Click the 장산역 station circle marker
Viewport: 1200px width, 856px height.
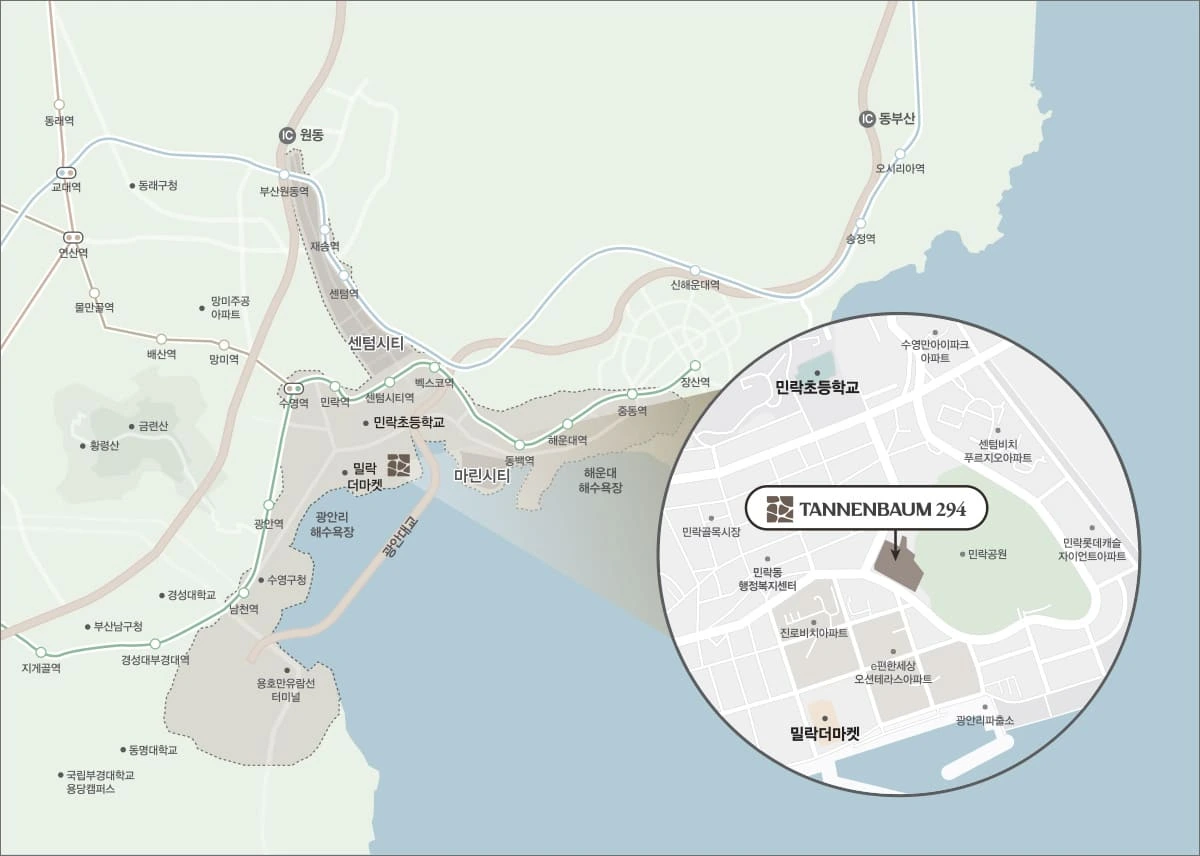pyautogui.click(x=695, y=366)
